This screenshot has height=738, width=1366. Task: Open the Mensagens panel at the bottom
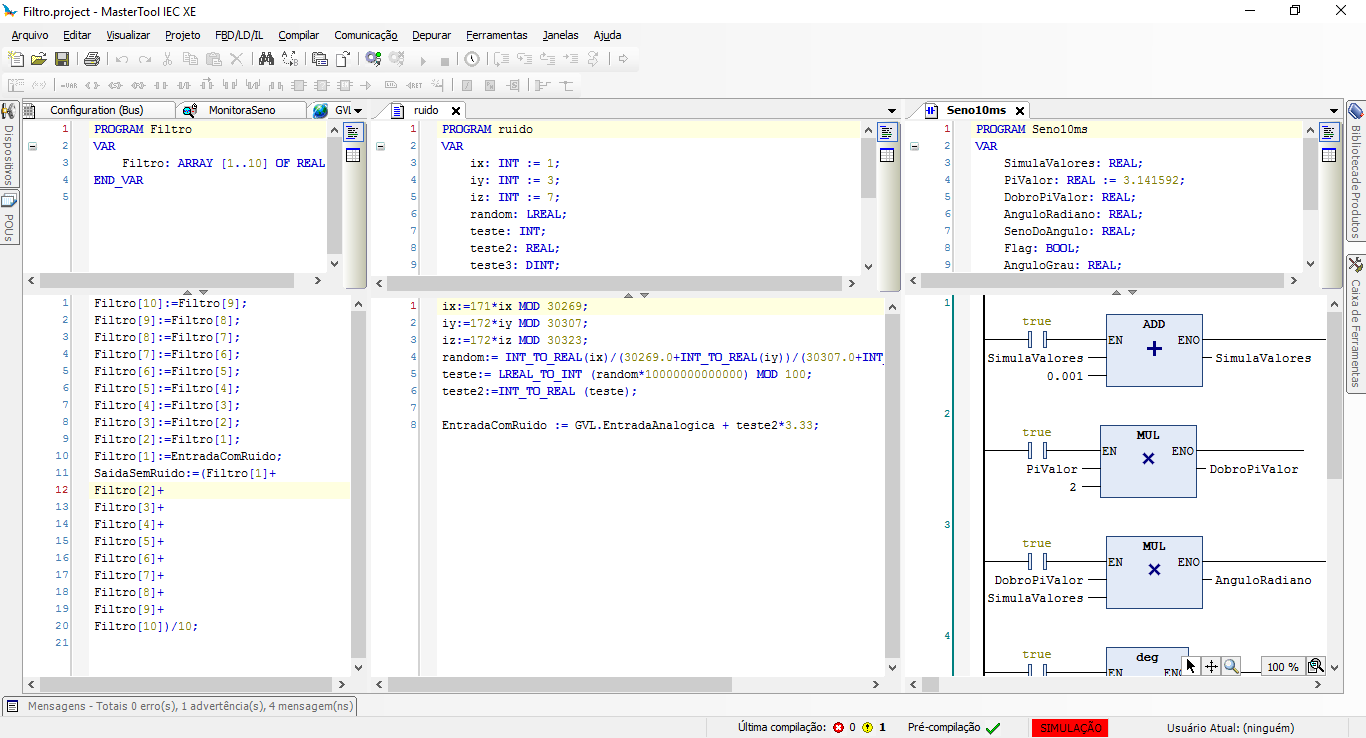pos(180,706)
